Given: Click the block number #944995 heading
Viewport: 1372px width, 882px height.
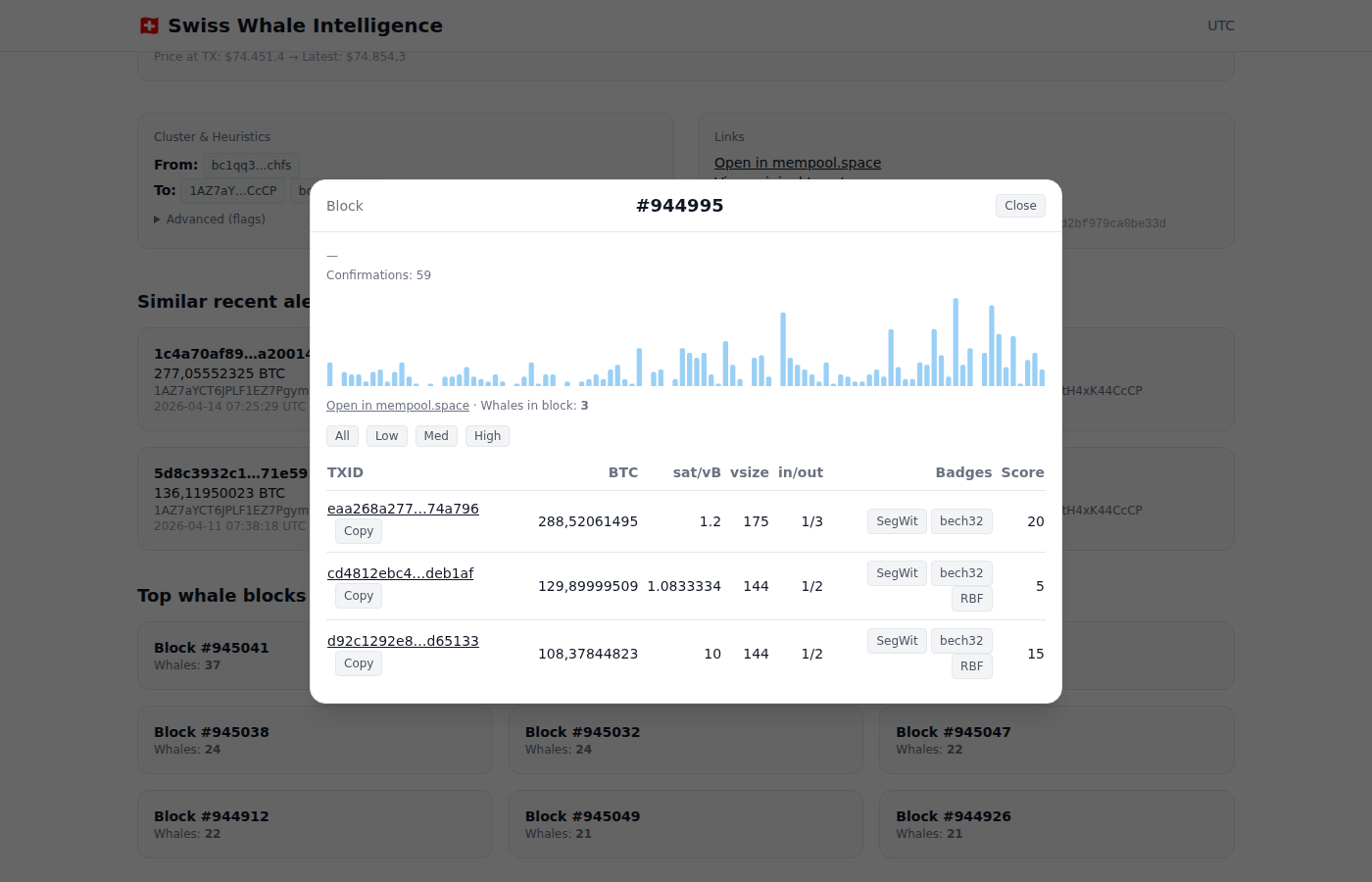Looking at the screenshot, I should [x=680, y=206].
